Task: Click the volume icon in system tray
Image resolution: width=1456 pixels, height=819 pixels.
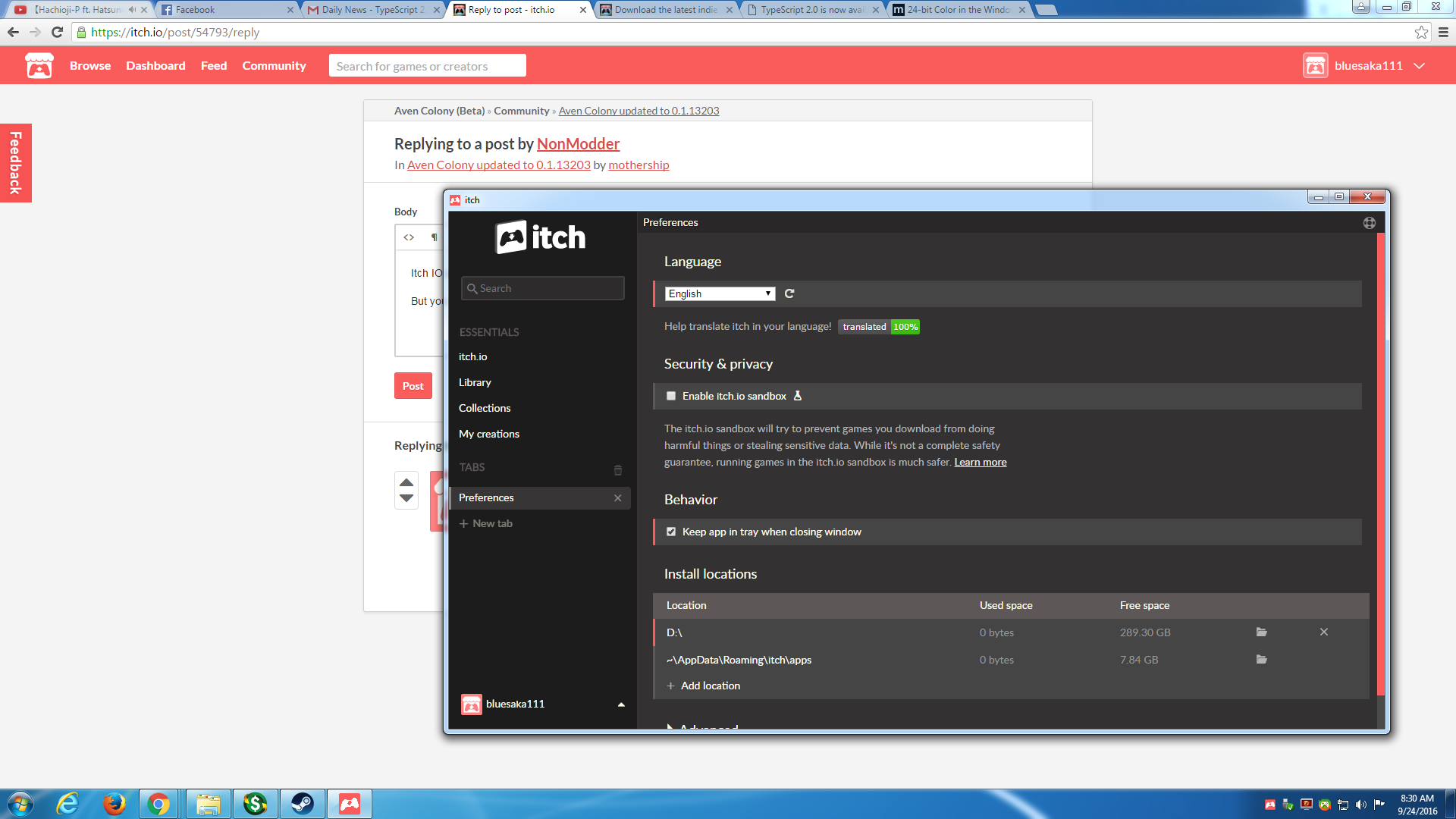Action: [x=1361, y=805]
